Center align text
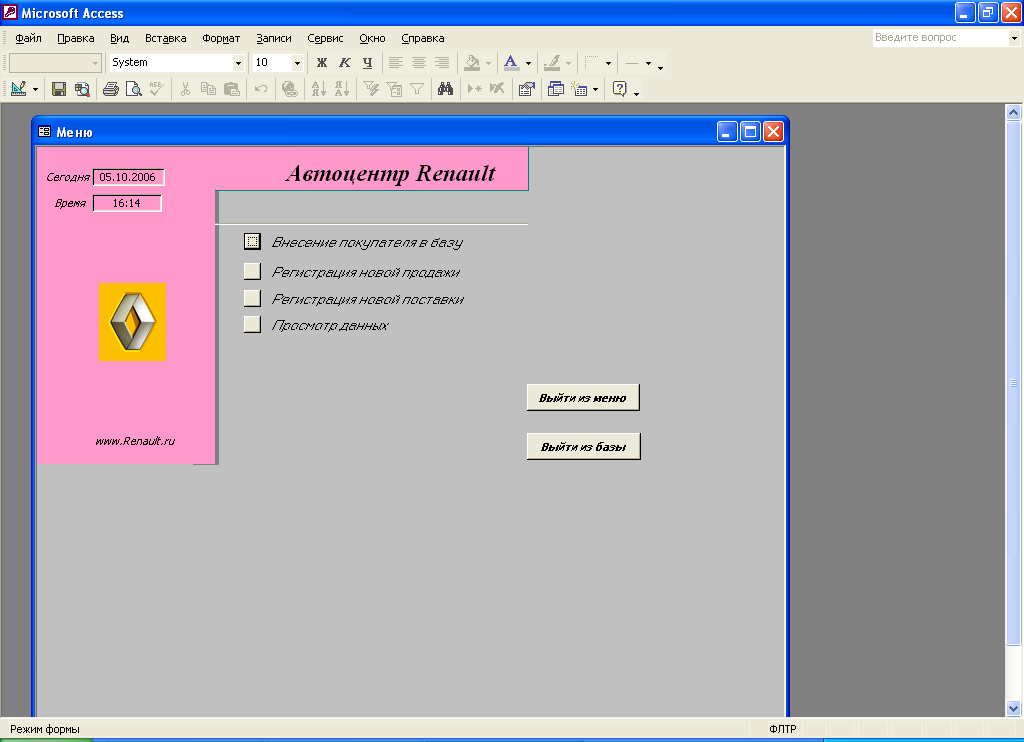Screen dimensions: 1024x742 coord(419,63)
